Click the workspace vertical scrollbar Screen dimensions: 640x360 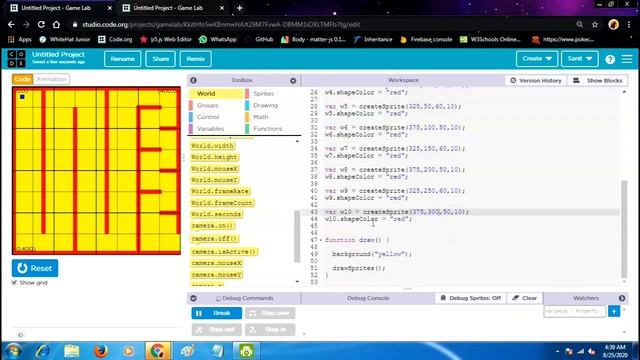coord(624,229)
